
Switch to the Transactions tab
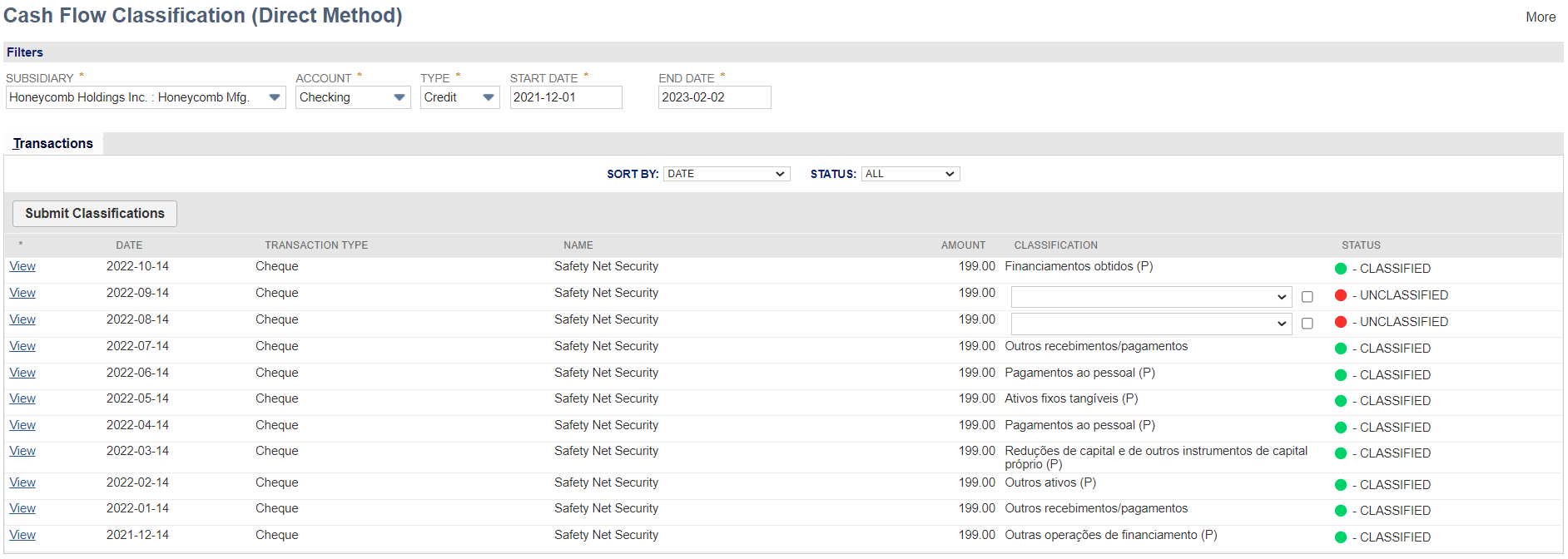tap(53, 143)
